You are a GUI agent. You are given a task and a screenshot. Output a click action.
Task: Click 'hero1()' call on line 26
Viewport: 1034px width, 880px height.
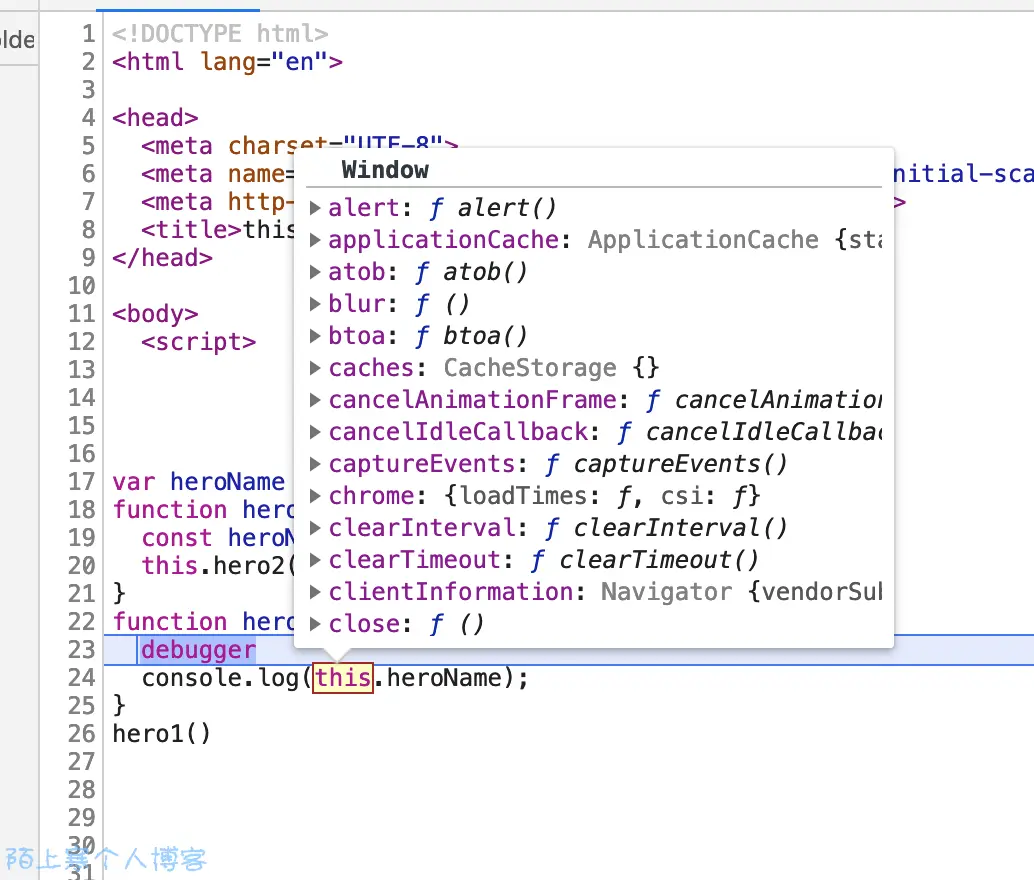point(162,734)
